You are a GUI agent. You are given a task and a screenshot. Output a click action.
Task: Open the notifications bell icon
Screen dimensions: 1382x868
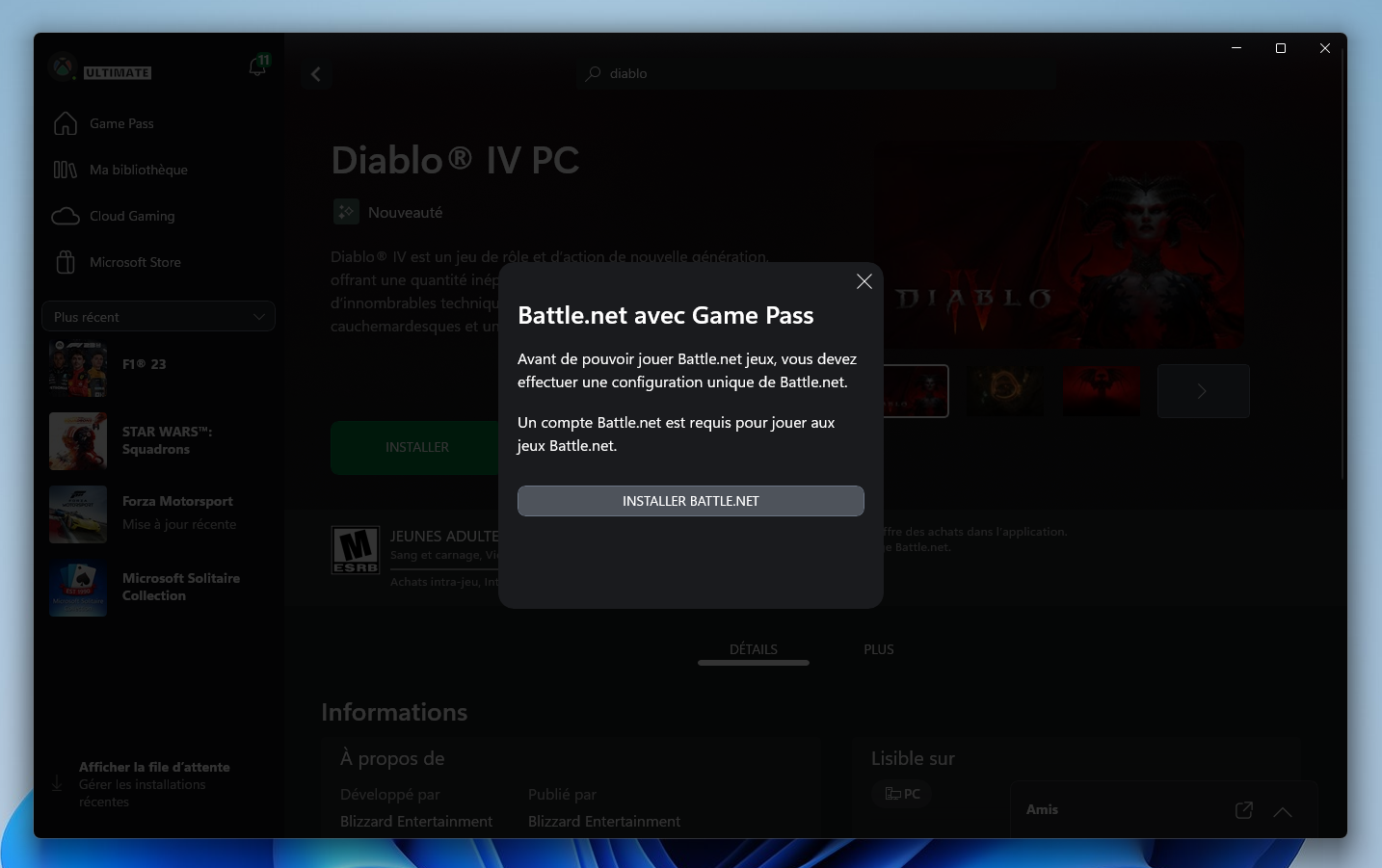point(257,66)
